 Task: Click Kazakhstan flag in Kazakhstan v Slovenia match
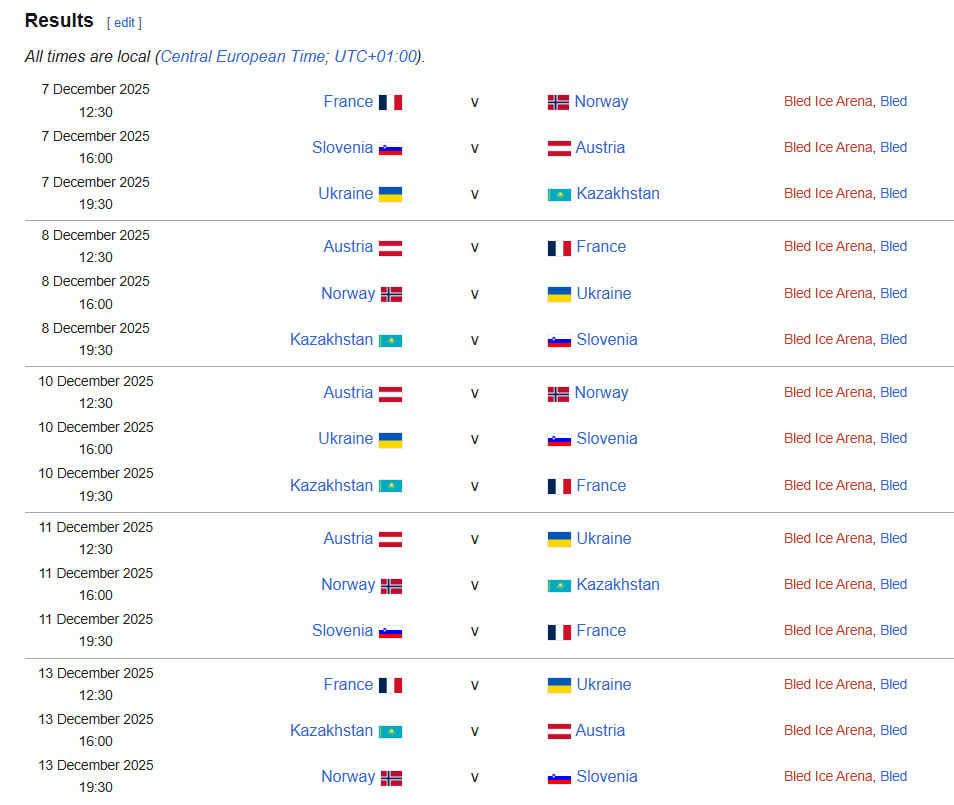pos(390,340)
